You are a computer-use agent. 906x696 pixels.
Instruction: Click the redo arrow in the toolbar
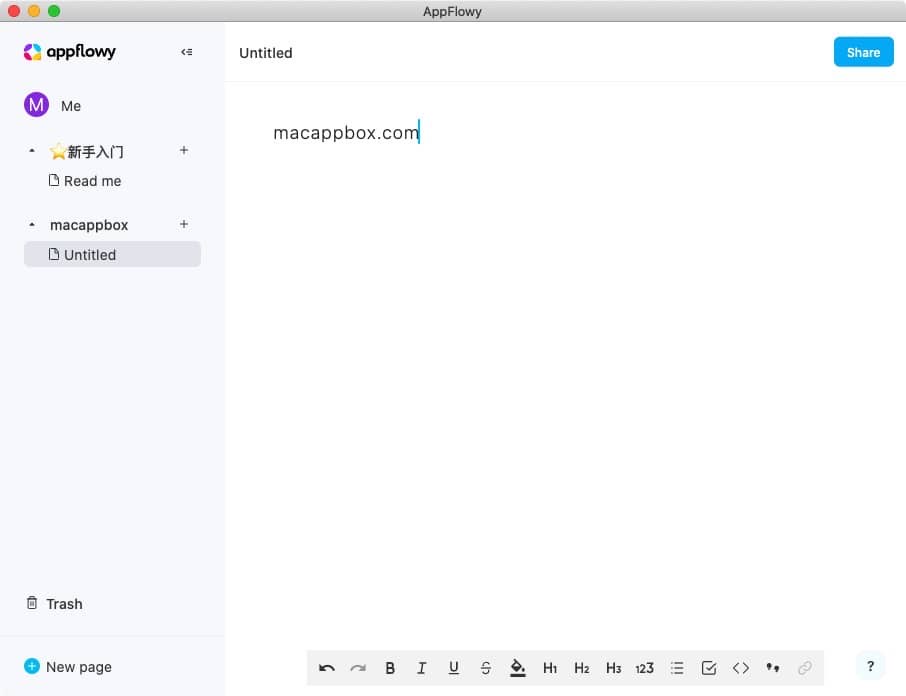tap(358, 668)
